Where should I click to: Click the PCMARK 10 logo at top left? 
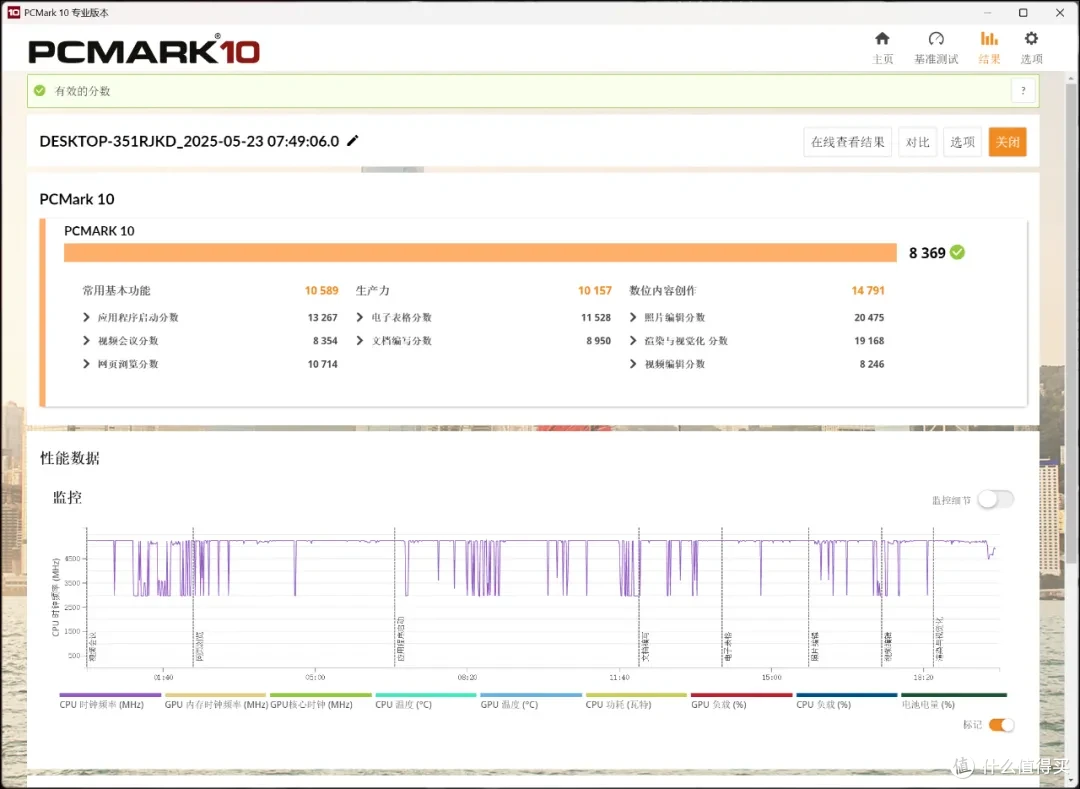coord(144,50)
